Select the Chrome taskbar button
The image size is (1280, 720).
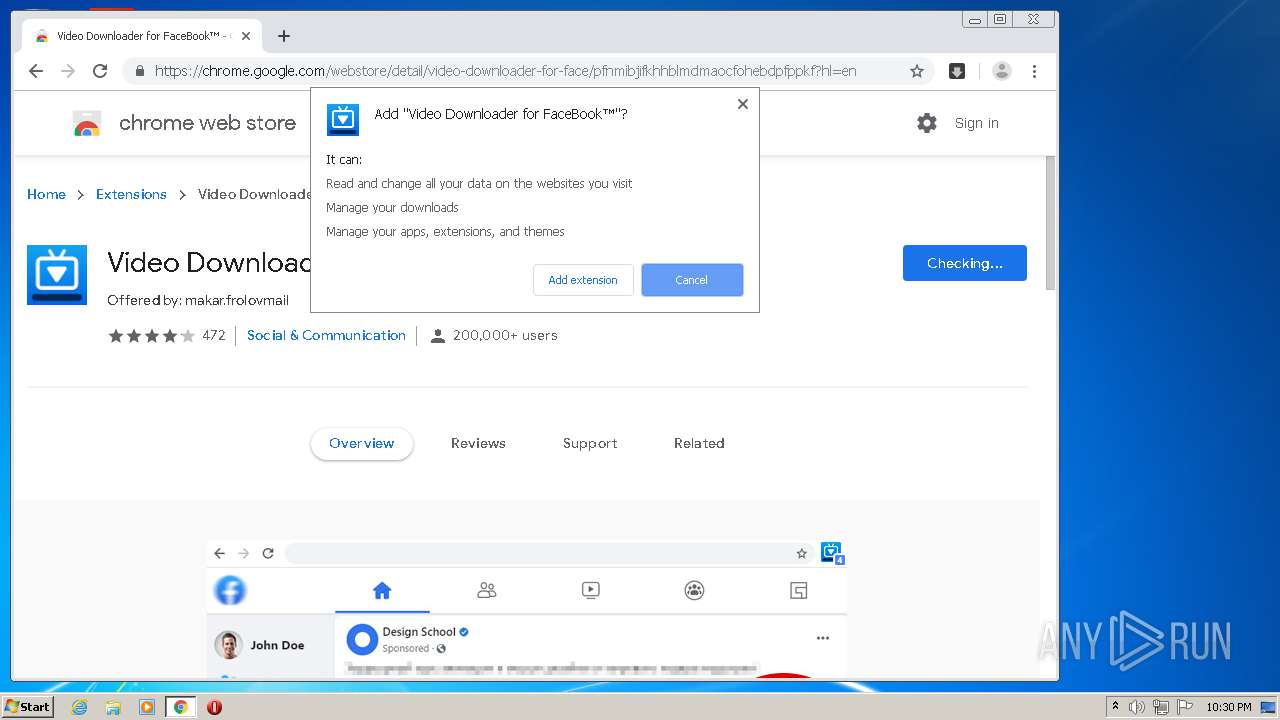(180, 707)
